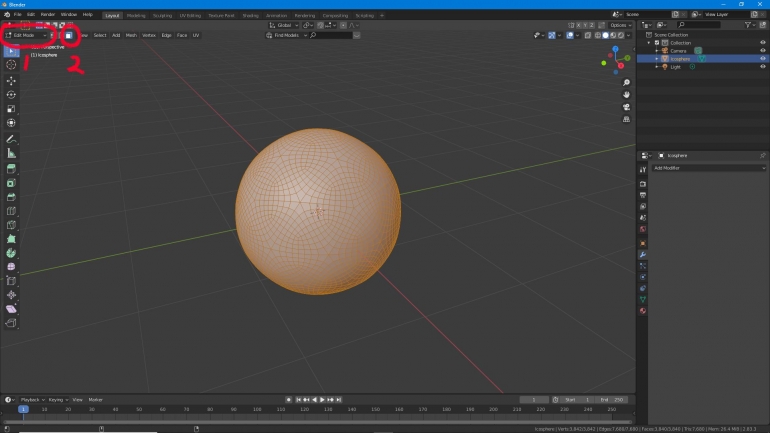
Task: Open the outliner filter dropdown
Action: (x=749, y=25)
